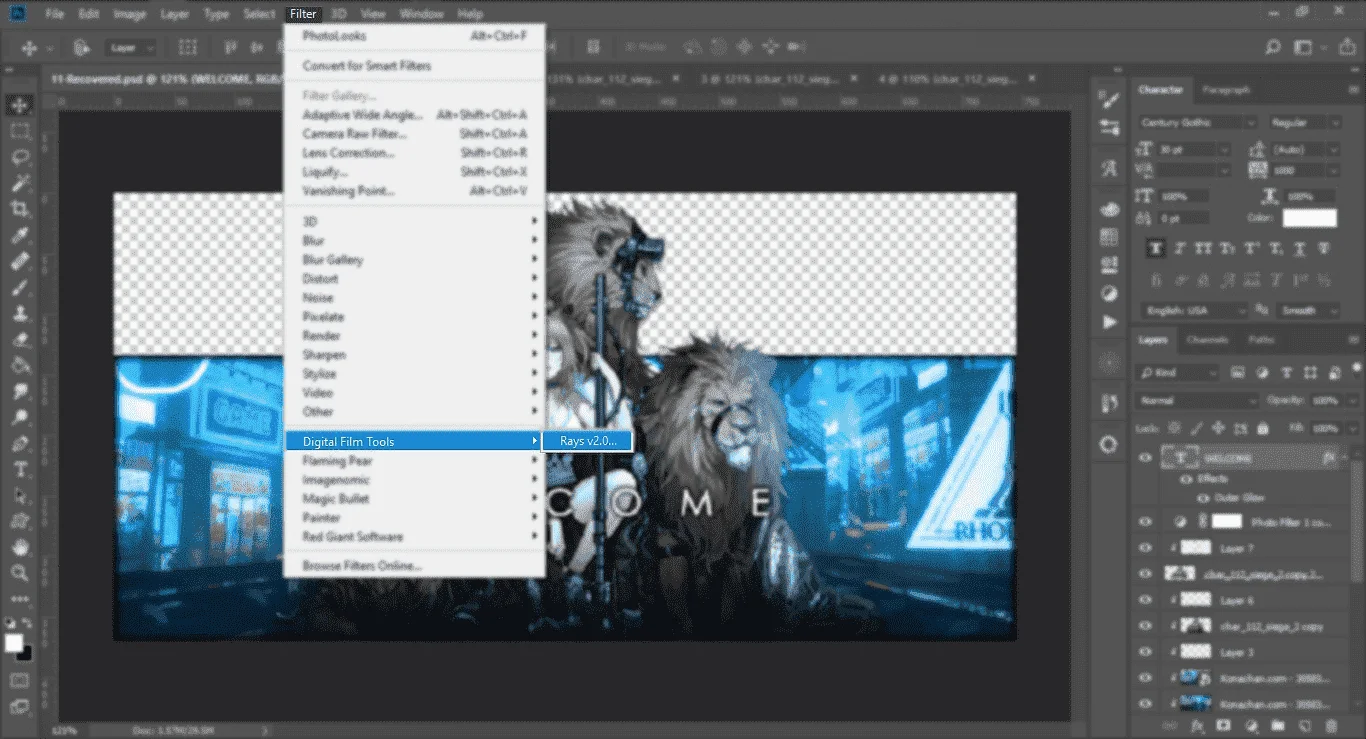1366x739 pixels.
Task: Open the Actions play icon in panel strip
Action: click(x=1109, y=322)
